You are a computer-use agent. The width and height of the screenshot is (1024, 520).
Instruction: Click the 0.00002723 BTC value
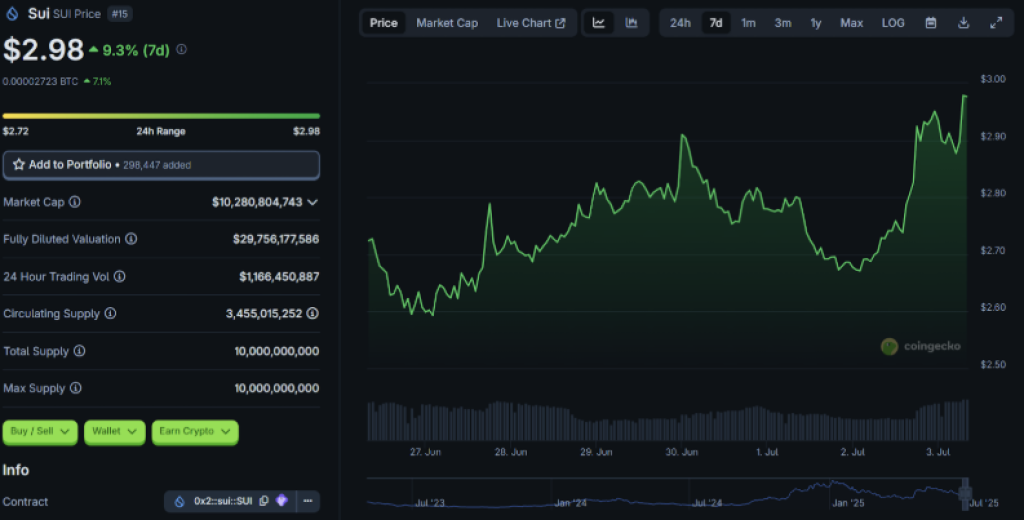tap(40, 82)
